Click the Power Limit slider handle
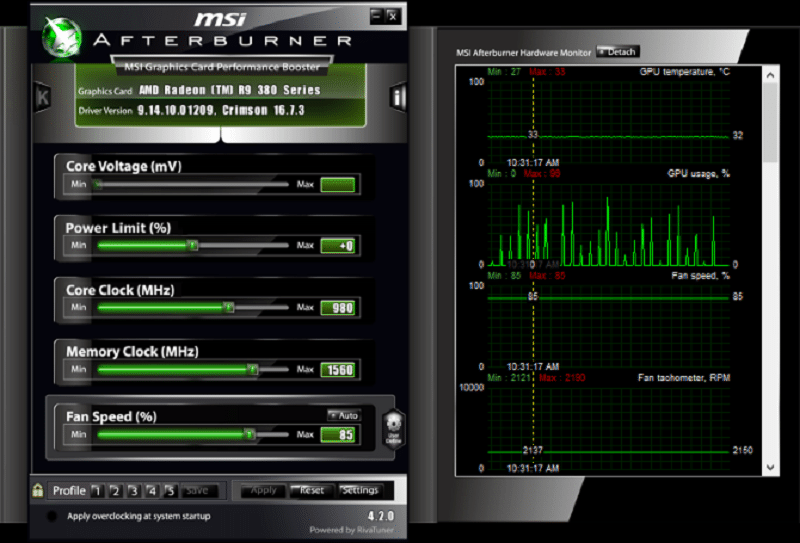The image size is (800, 543). tap(193, 246)
